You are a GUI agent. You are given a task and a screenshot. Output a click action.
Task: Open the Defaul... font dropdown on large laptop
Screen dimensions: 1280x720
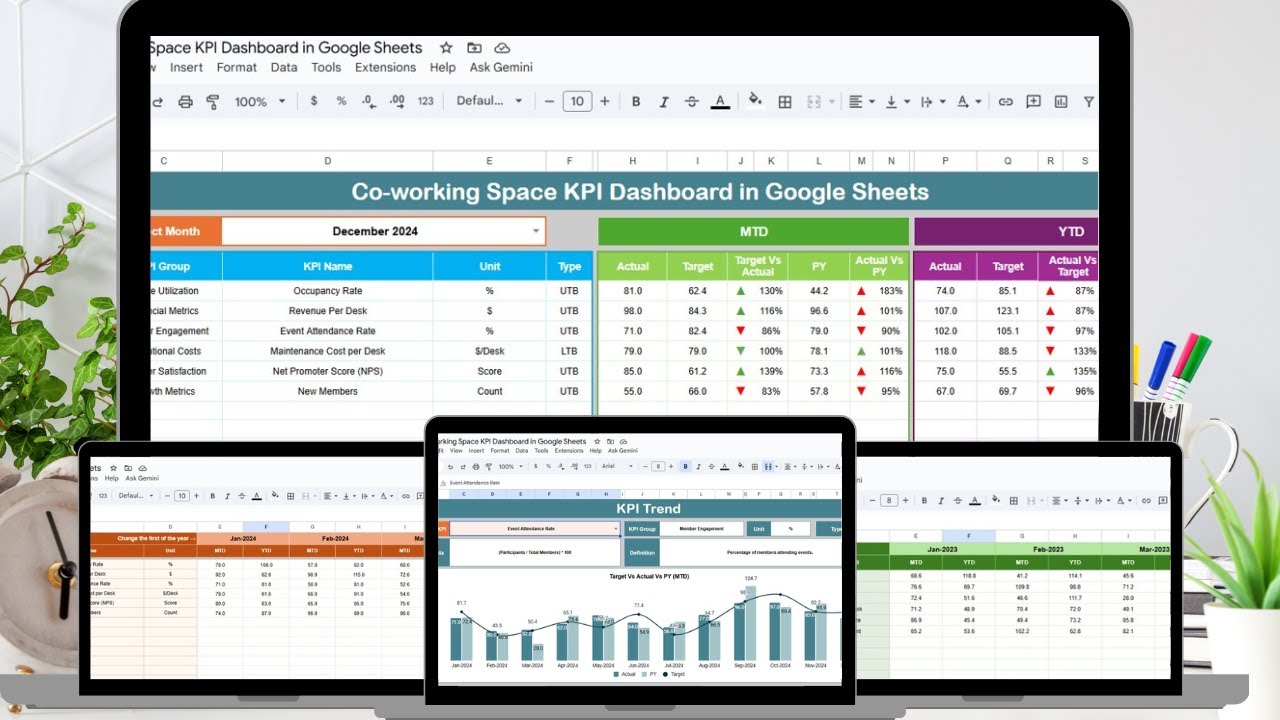[x=490, y=101]
